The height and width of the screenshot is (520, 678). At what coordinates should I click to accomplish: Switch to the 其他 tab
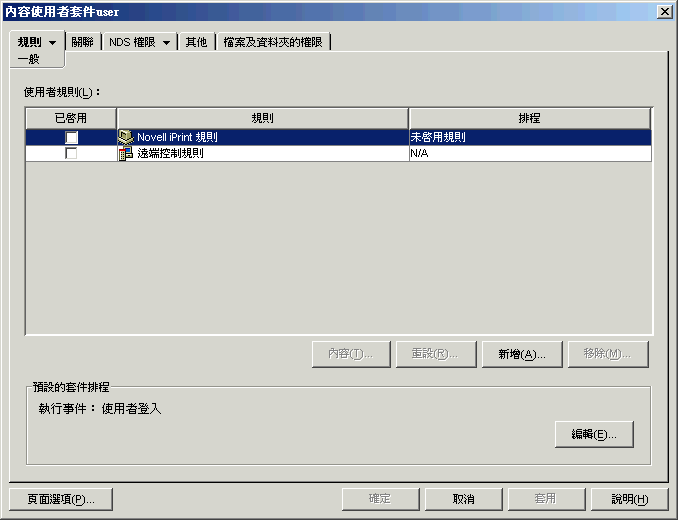[196, 42]
